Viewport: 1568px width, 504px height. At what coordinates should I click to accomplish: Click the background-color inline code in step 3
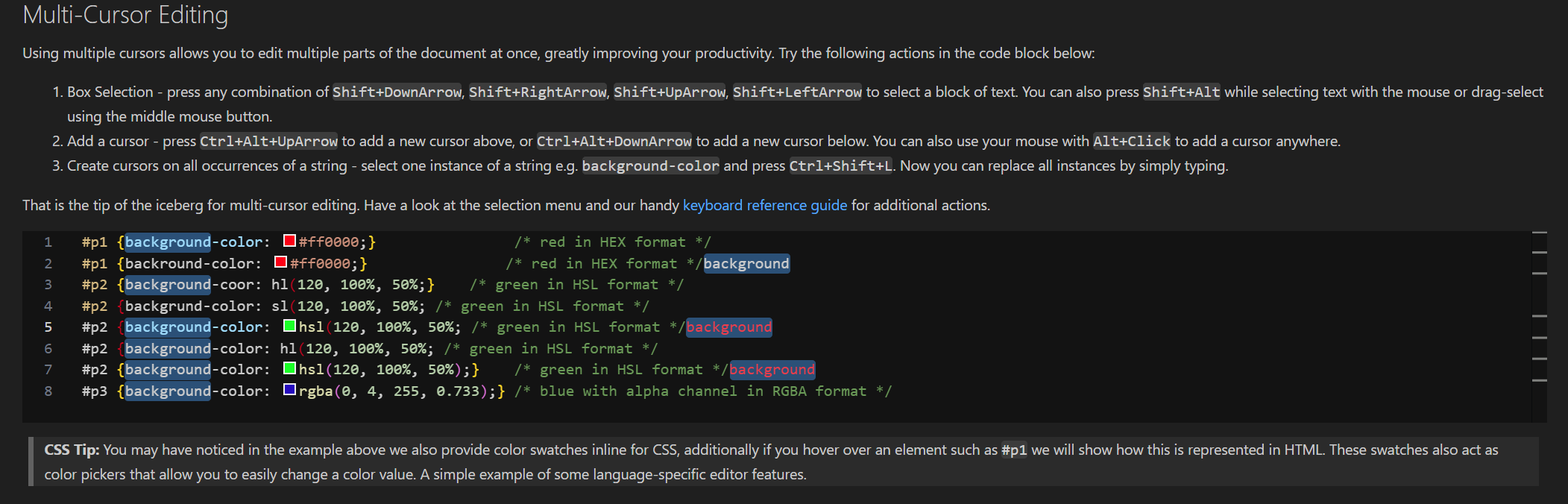point(651,166)
